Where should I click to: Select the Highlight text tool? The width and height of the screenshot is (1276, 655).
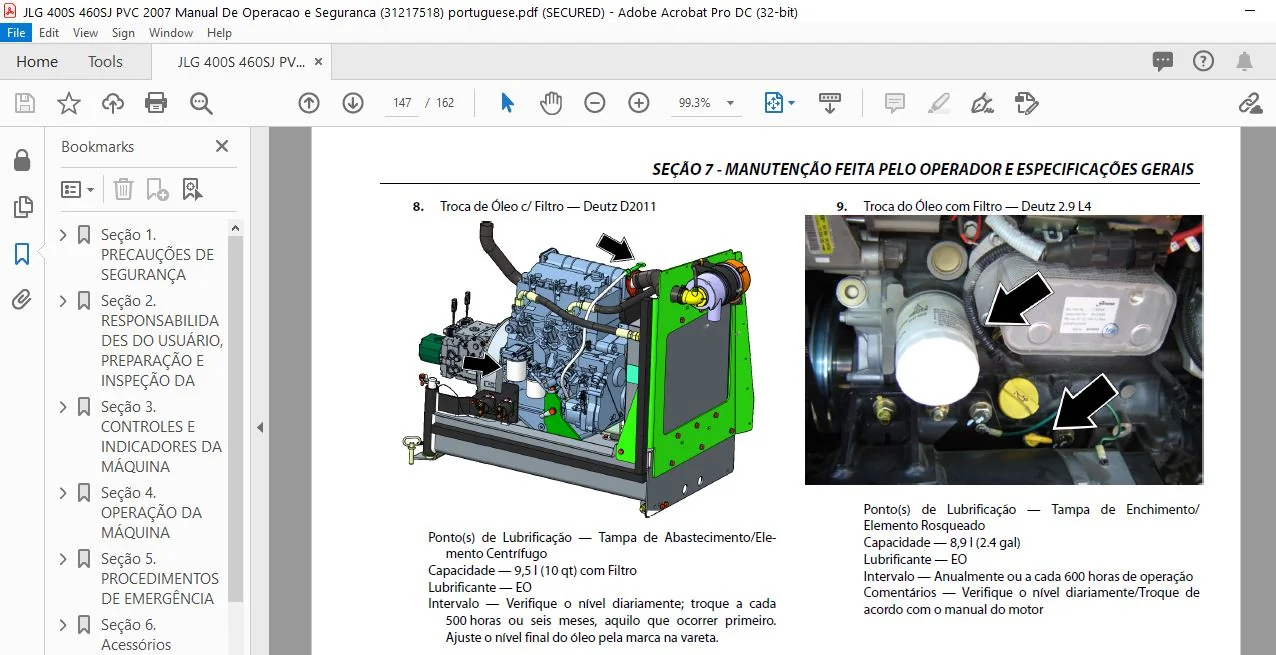click(938, 103)
